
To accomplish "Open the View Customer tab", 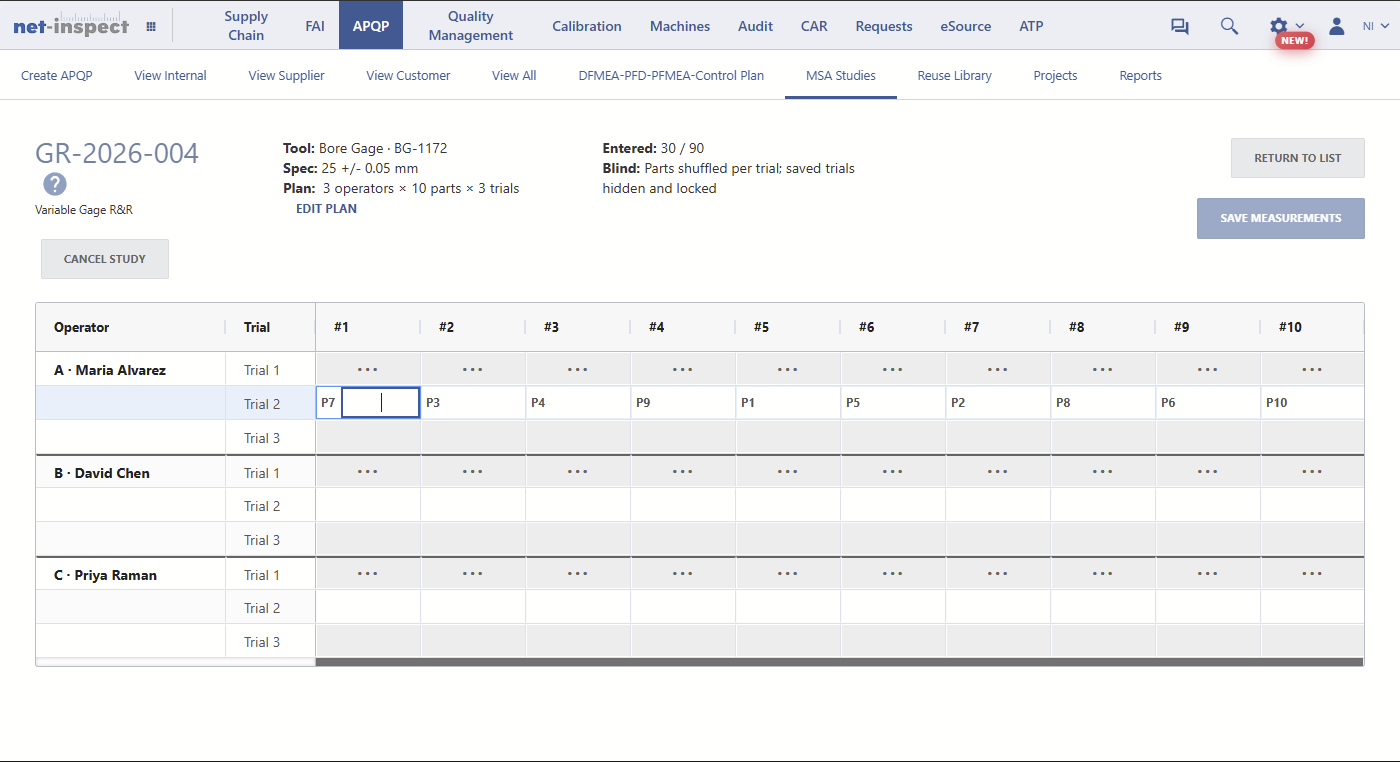I will pos(408,75).
